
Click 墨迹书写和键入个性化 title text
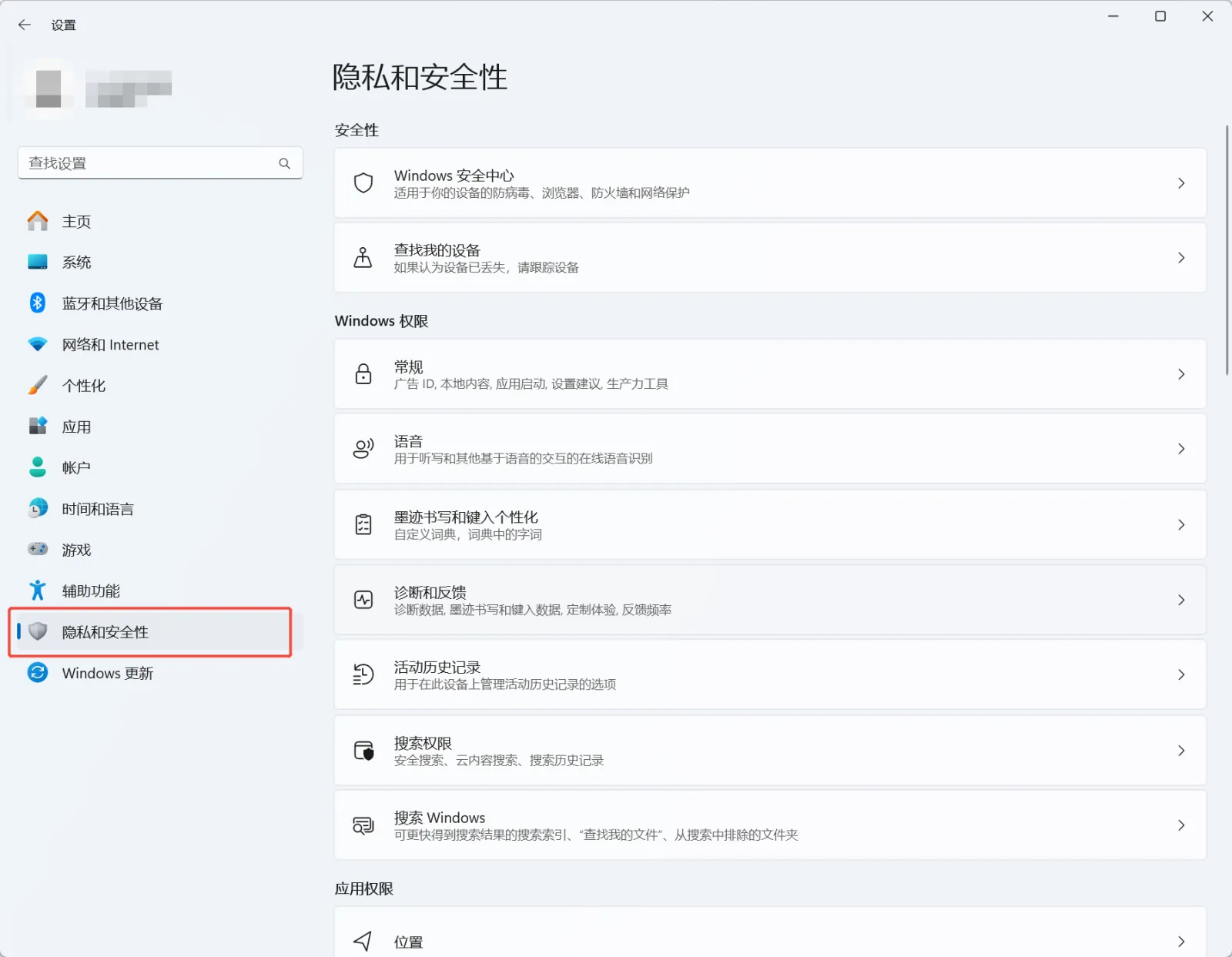tap(466, 517)
